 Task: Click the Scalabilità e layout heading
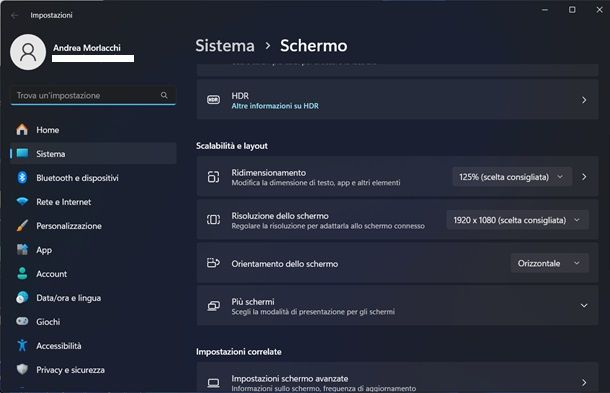click(232, 146)
